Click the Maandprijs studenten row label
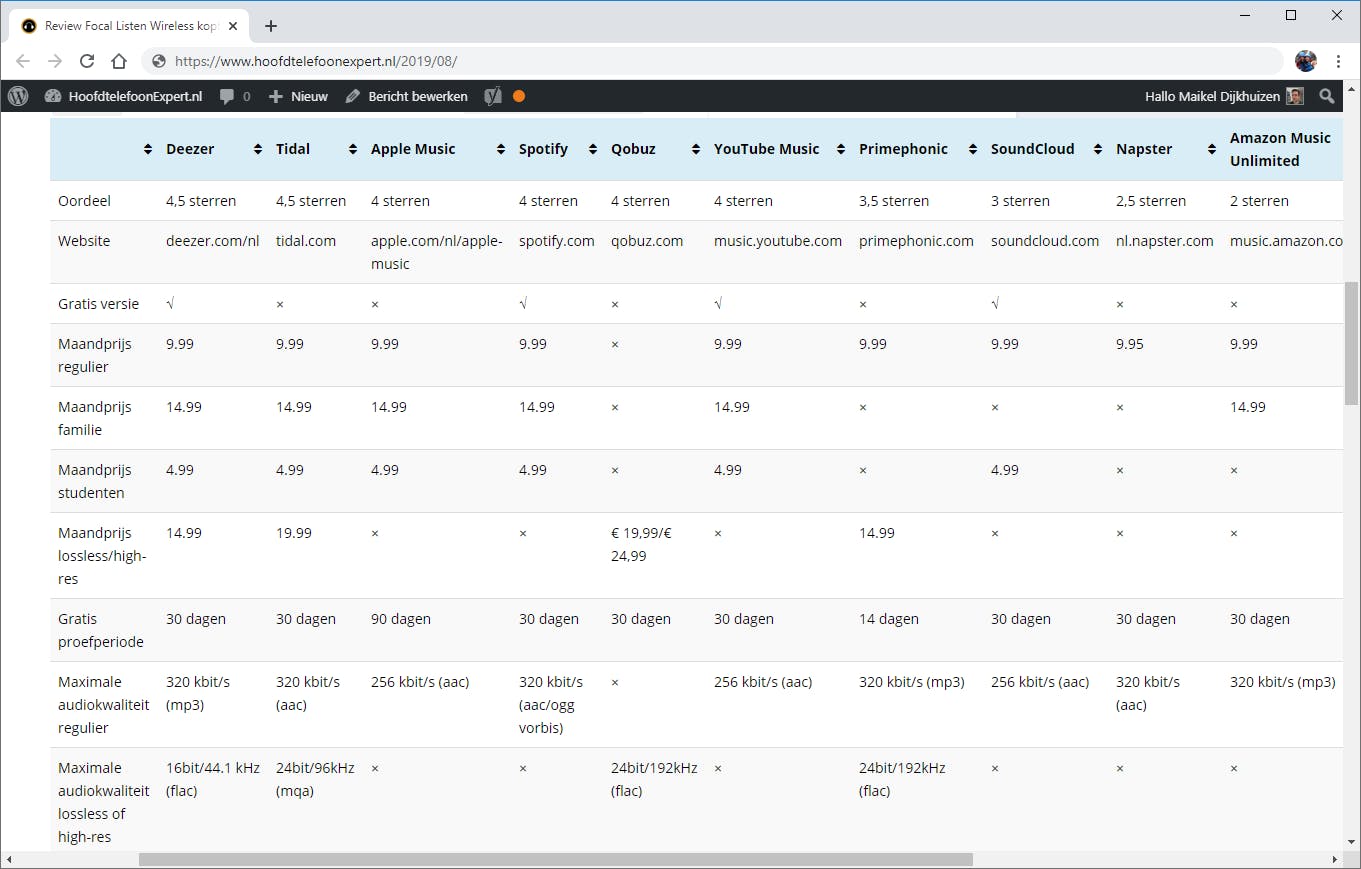The width and height of the screenshot is (1361, 869). pyautogui.click(x=95, y=481)
